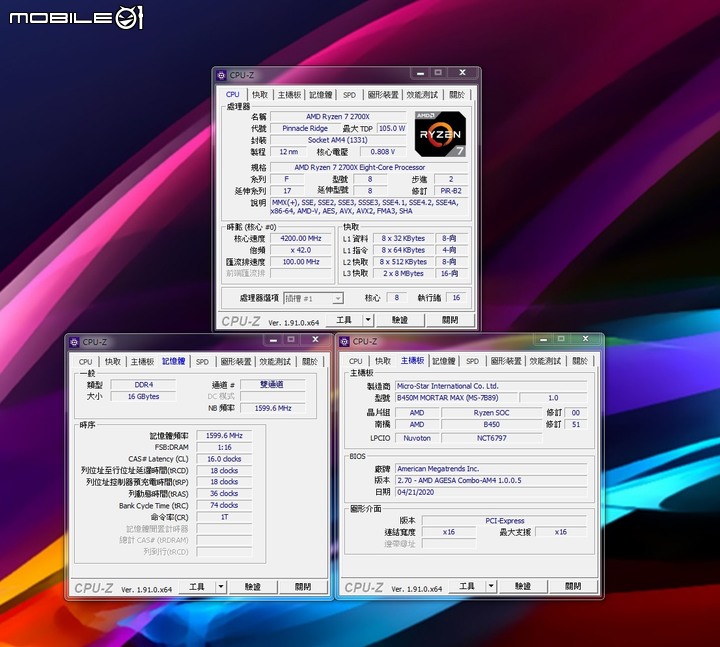Close the memory CPU-Z window with X
This screenshot has height=647, width=720.
(x=315, y=340)
